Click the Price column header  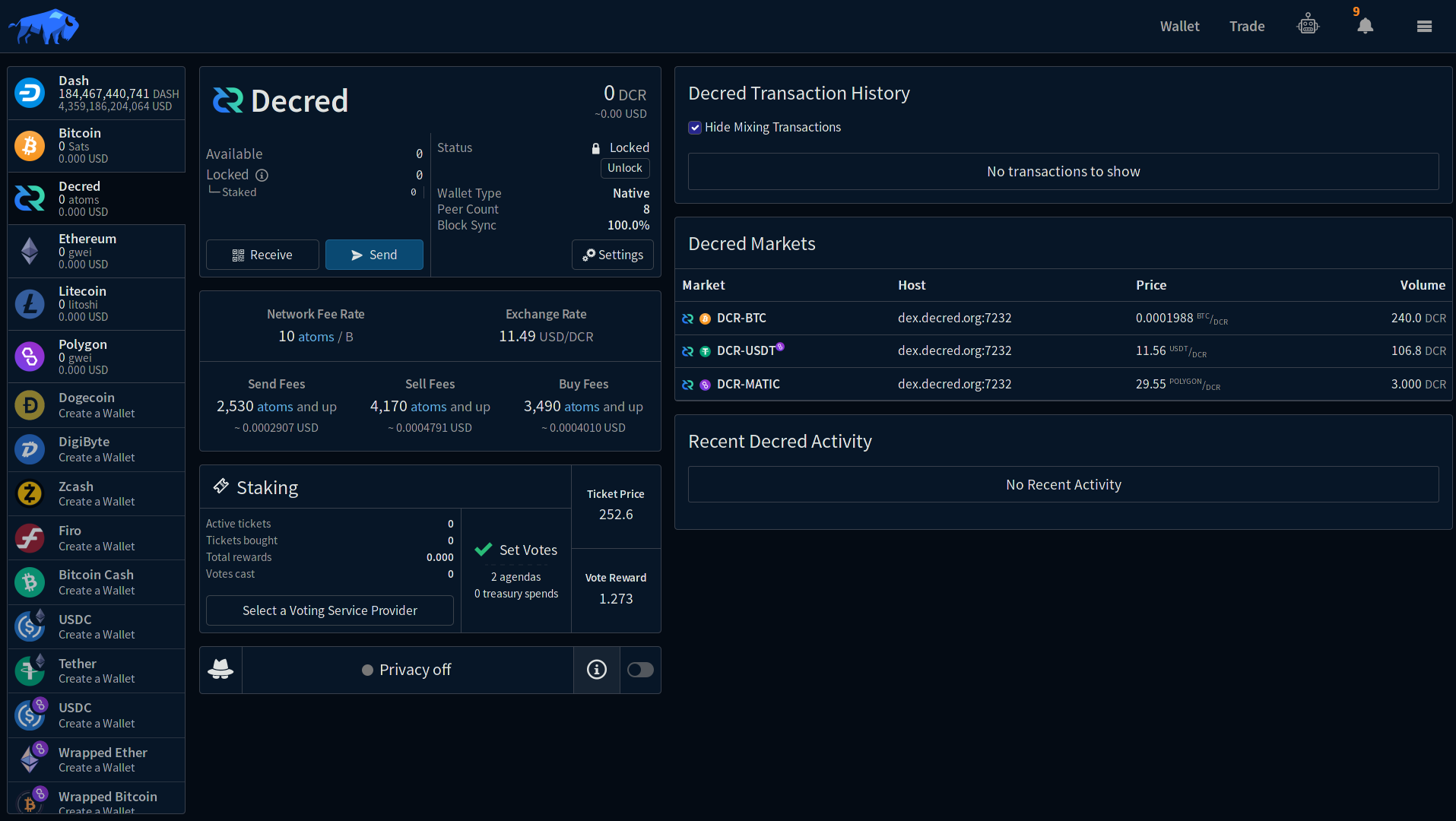(x=1151, y=285)
